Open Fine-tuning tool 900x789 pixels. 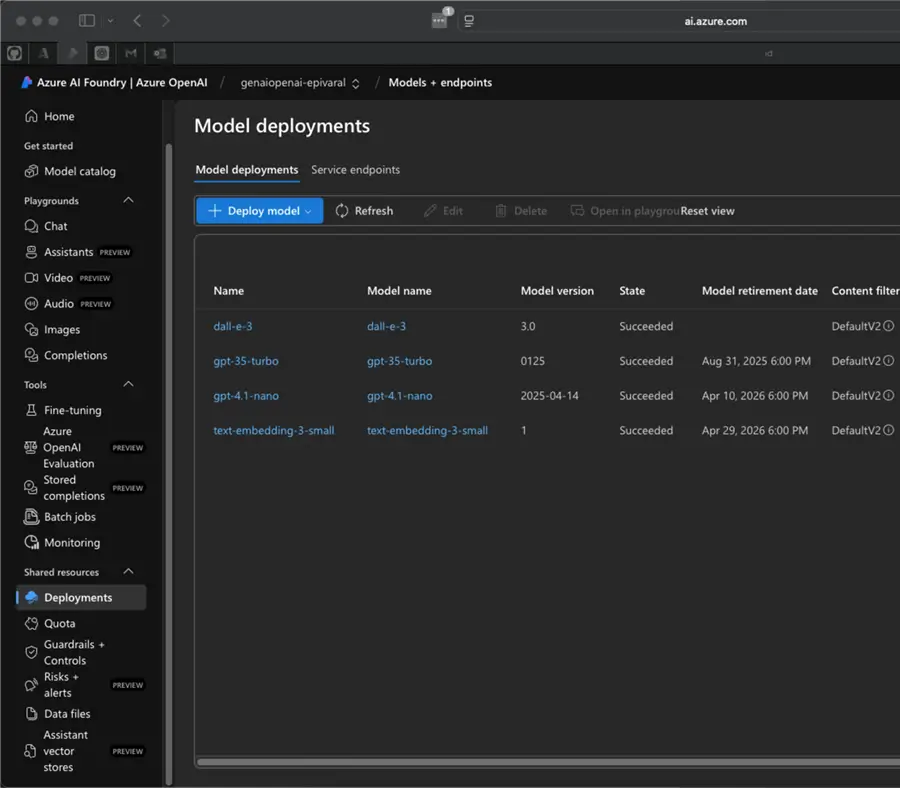click(72, 410)
